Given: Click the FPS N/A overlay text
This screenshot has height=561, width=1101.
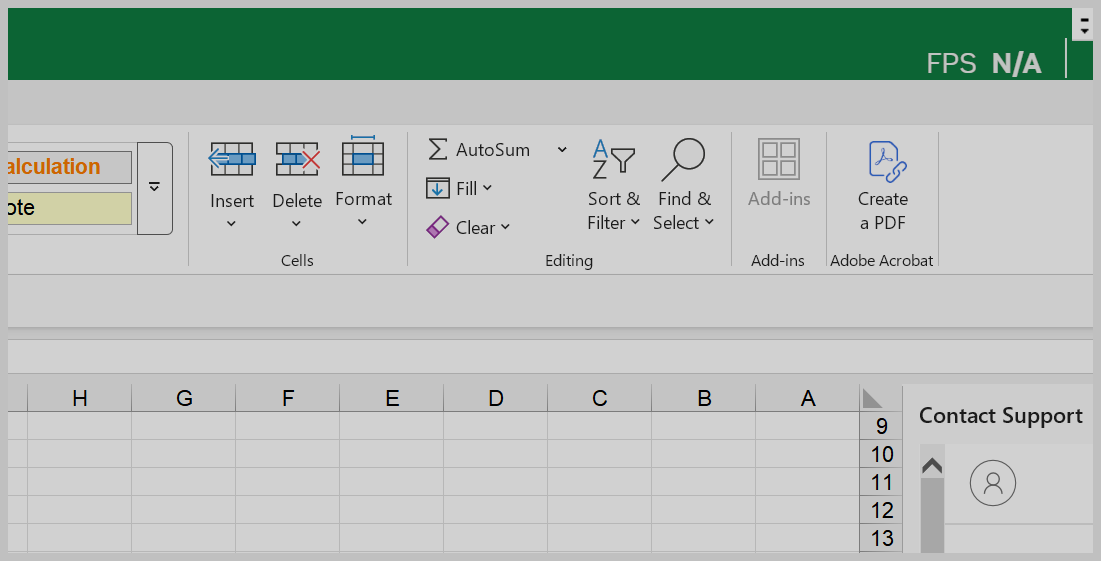Looking at the screenshot, I should tap(984, 64).
